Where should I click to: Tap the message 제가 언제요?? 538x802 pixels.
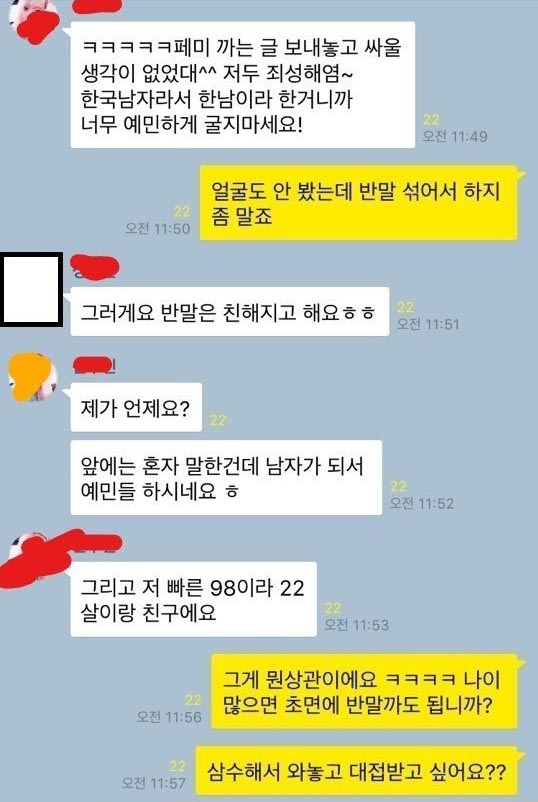click(x=136, y=407)
